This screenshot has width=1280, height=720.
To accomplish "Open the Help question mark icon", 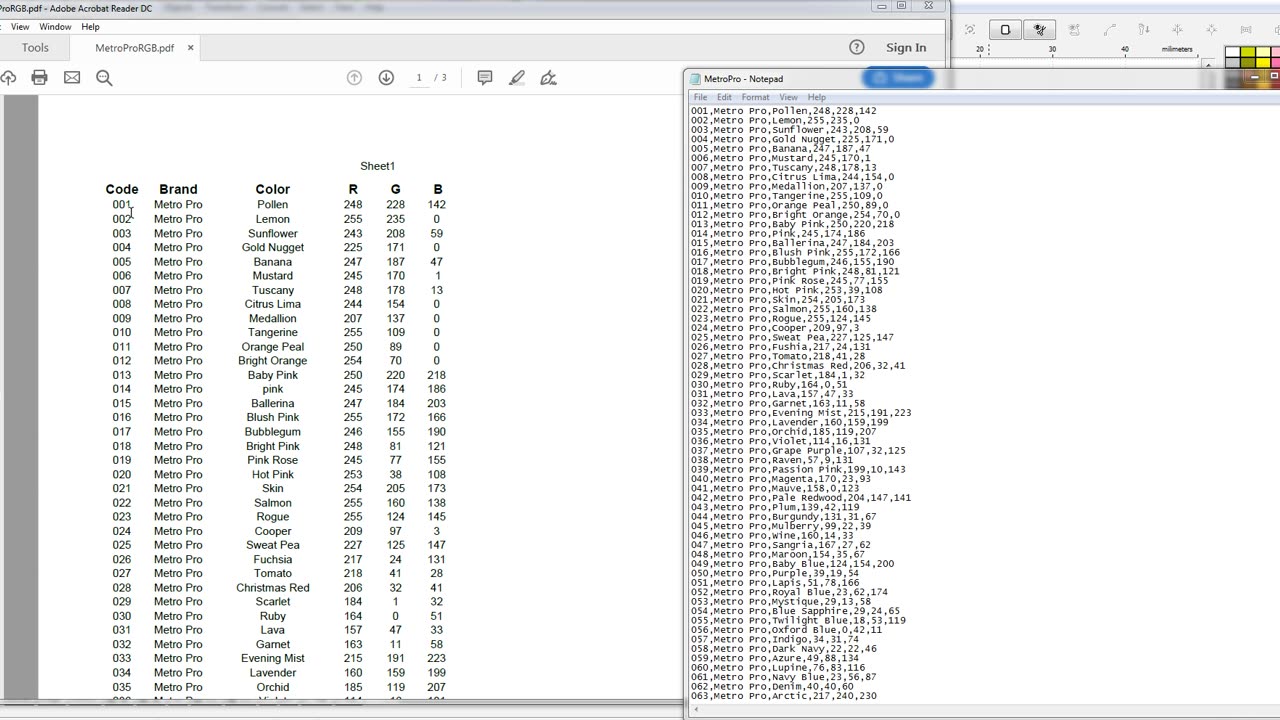I will [856, 47].
